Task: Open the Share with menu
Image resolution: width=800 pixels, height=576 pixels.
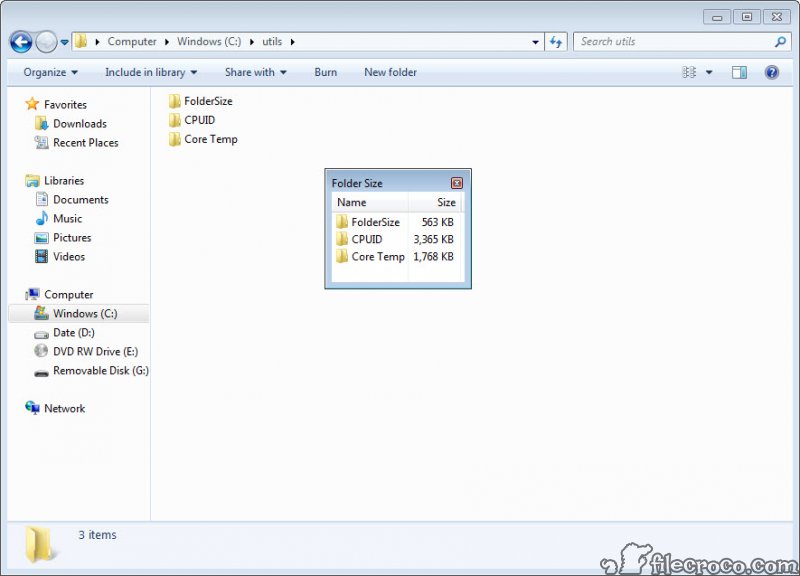Action: 256,72
